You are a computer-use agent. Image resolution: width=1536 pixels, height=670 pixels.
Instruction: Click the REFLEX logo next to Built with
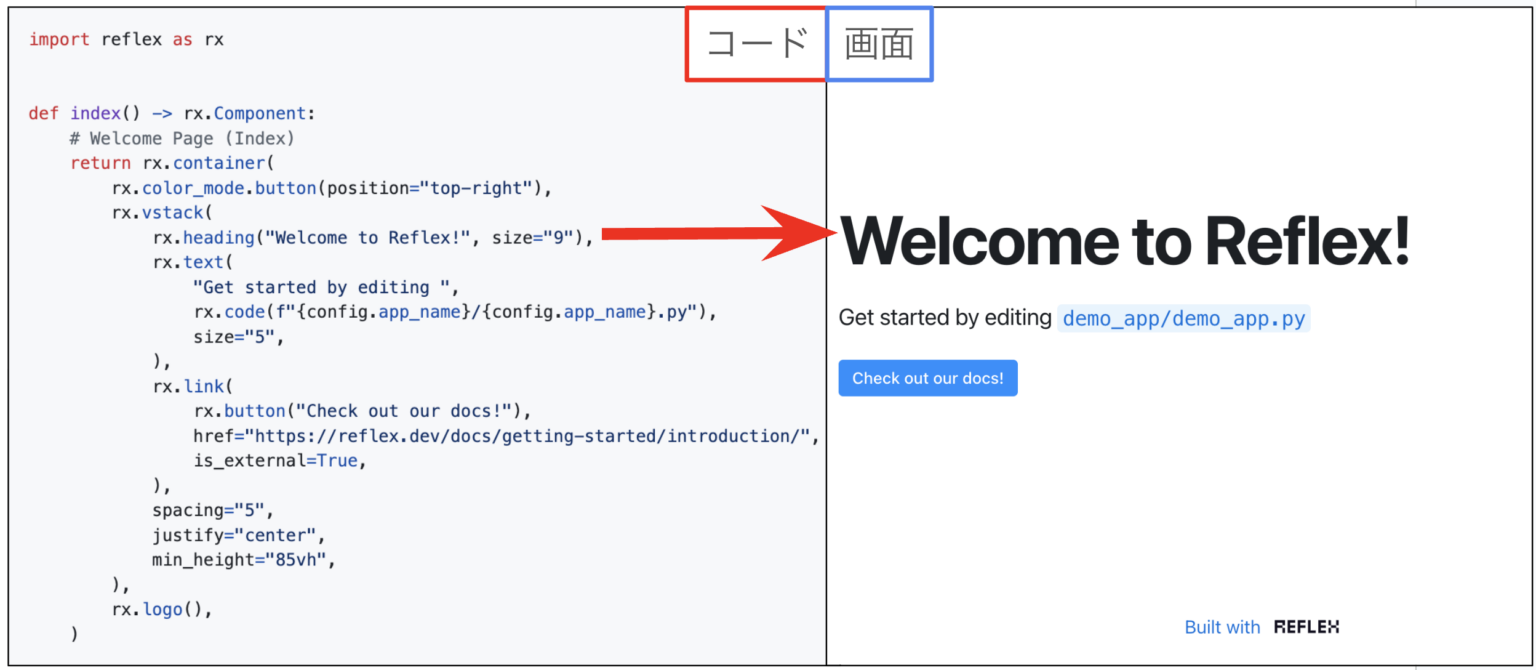click(1306, 627)
